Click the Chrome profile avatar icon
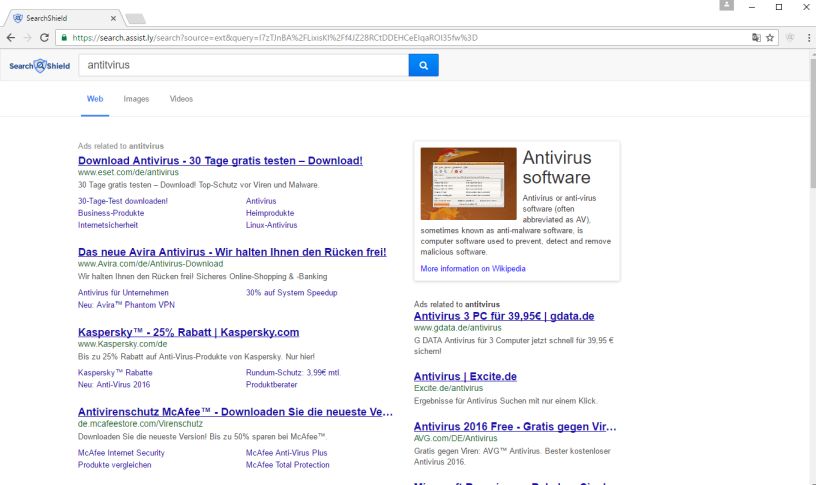This screenshot has height=485, width=816. (x=726, y=5)
